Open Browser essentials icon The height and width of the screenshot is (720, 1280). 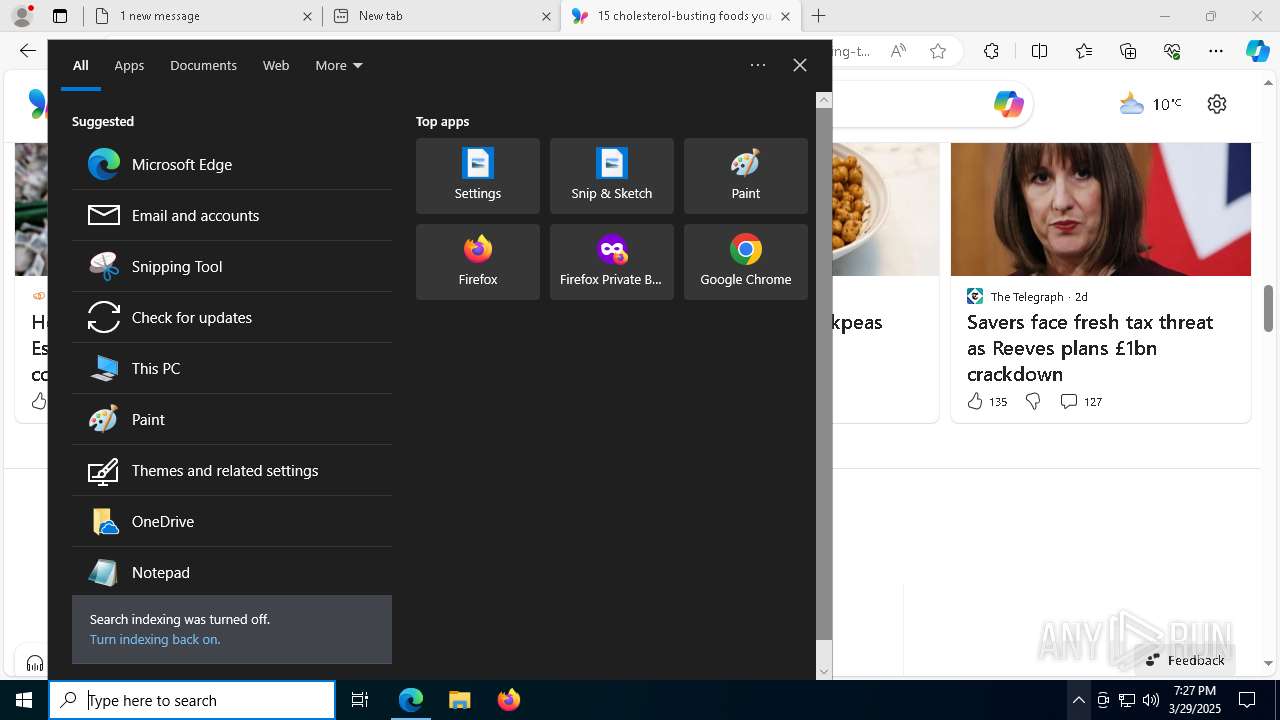1172,51
